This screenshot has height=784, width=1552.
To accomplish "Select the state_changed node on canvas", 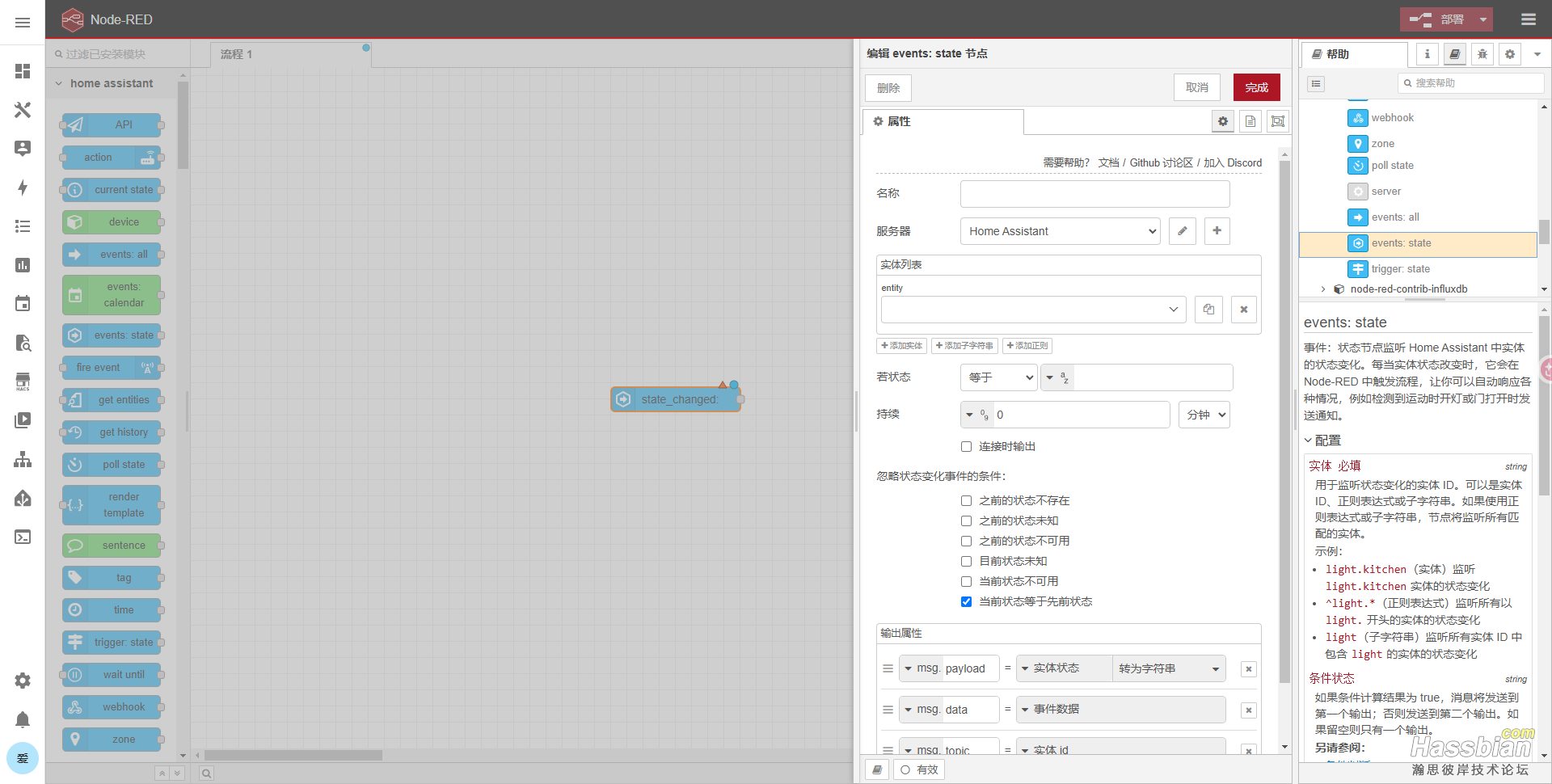I will 676,399.
